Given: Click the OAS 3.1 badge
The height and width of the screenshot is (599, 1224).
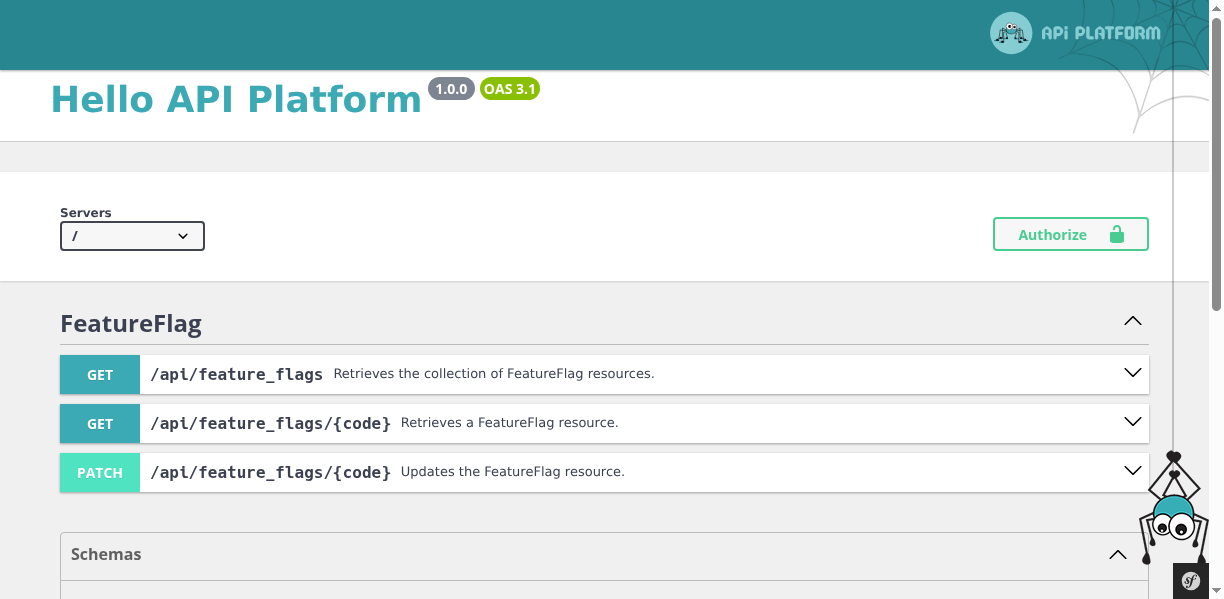Looking at the screenshot, I should (510, 89).
